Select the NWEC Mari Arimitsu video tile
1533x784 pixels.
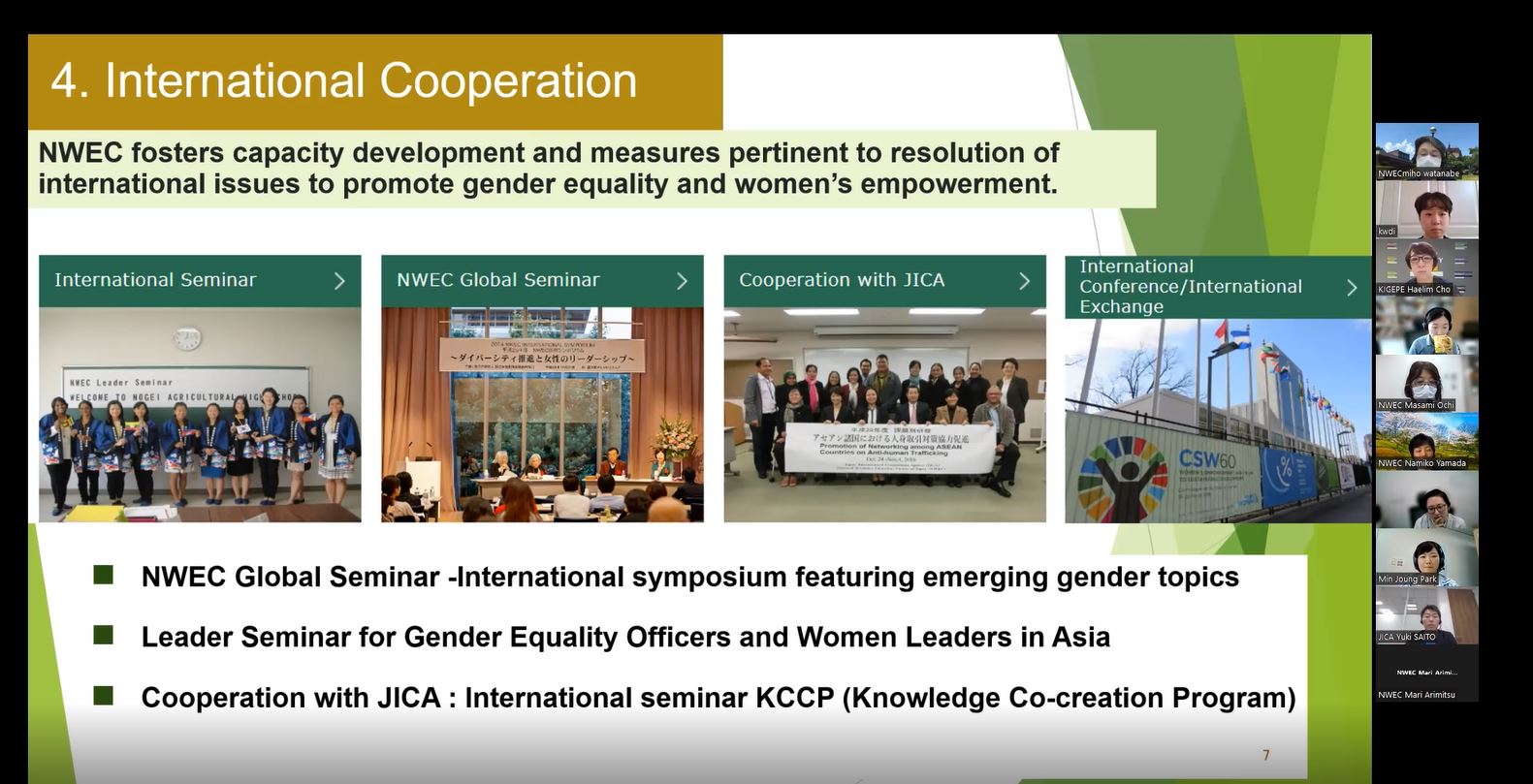[x=1426, y=674]
